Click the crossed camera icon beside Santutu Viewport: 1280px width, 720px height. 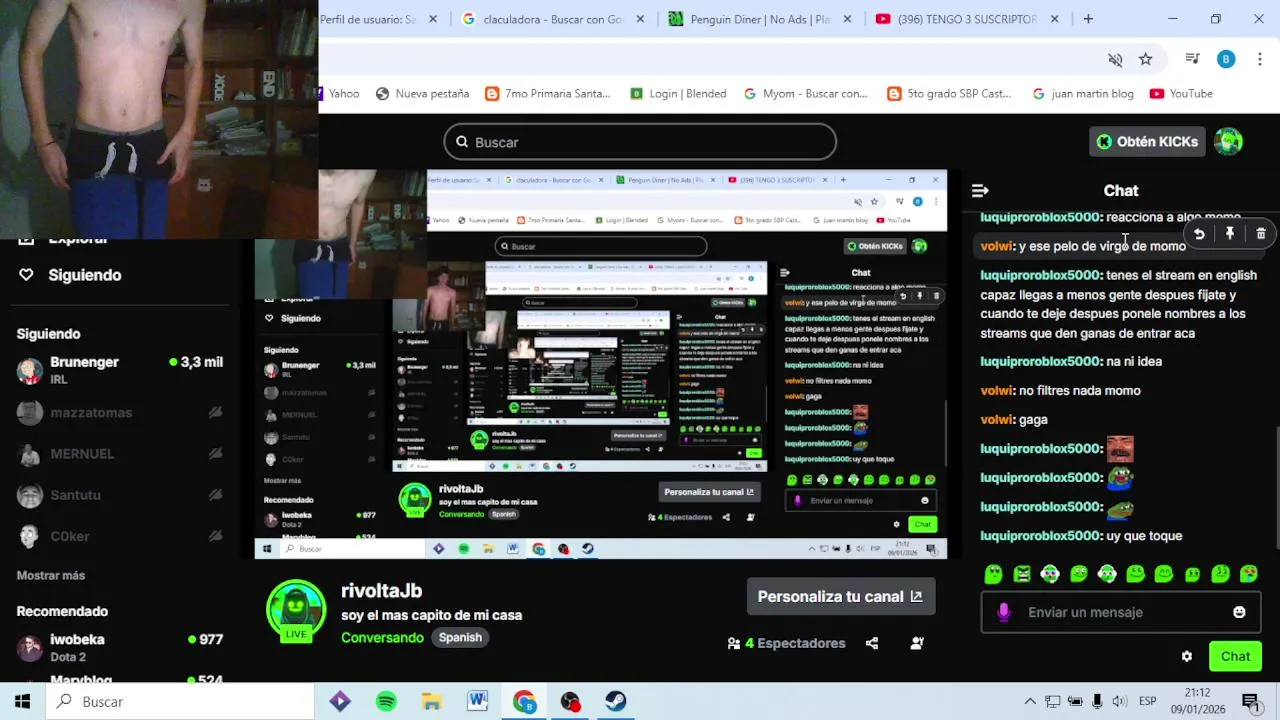tap(215, 494)
